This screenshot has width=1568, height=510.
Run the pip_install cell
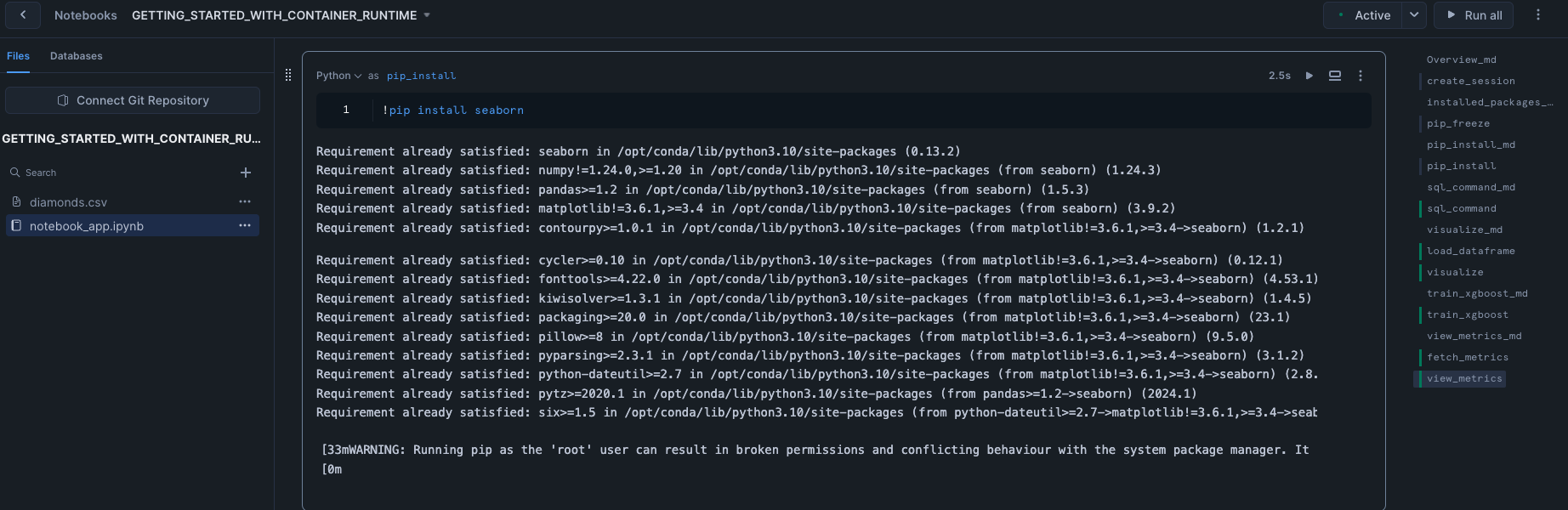coord(1310,76)
